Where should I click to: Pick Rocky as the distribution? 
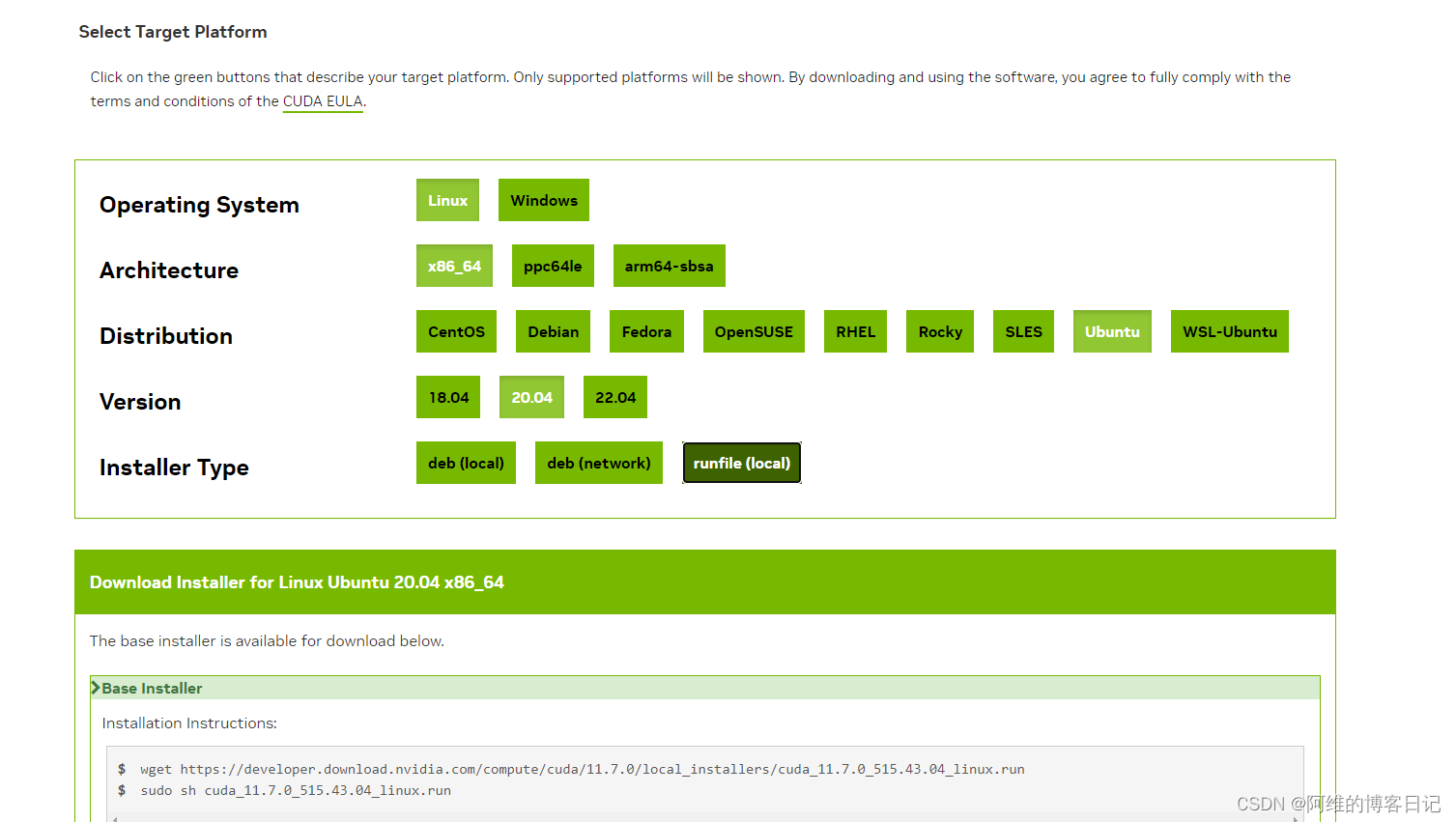click(940, 331)
